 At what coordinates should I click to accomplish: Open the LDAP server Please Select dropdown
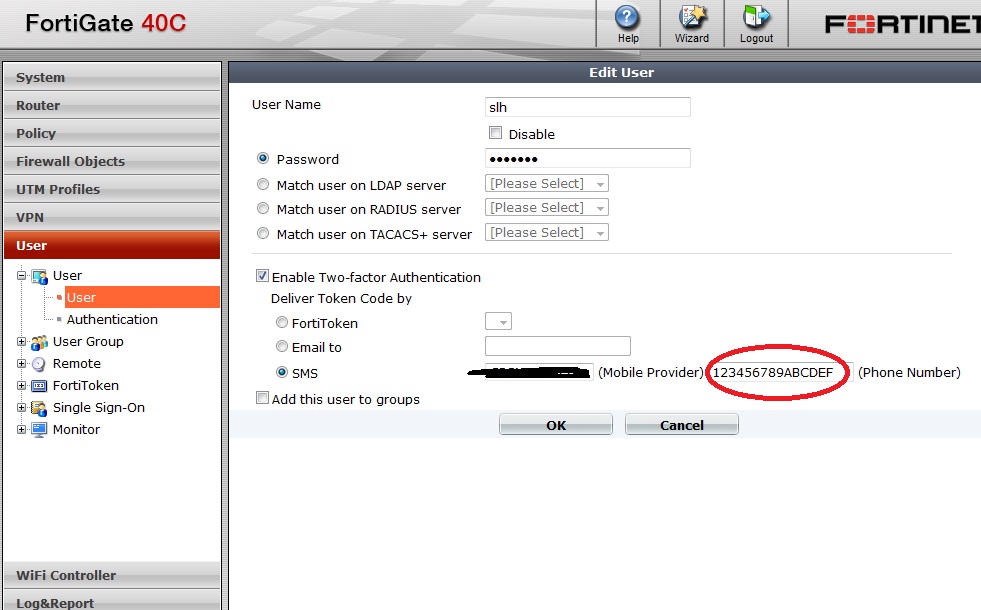(546, 183)
